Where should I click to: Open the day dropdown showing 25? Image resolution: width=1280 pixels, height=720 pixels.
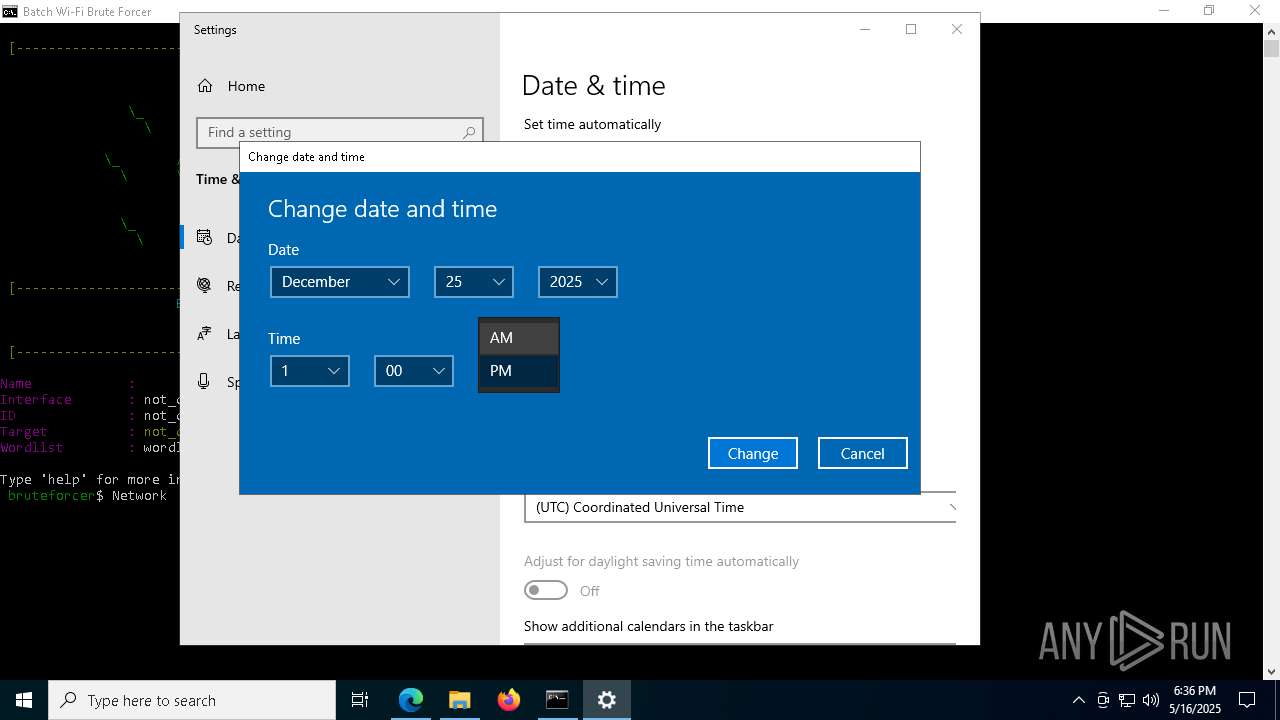point(474,282)
